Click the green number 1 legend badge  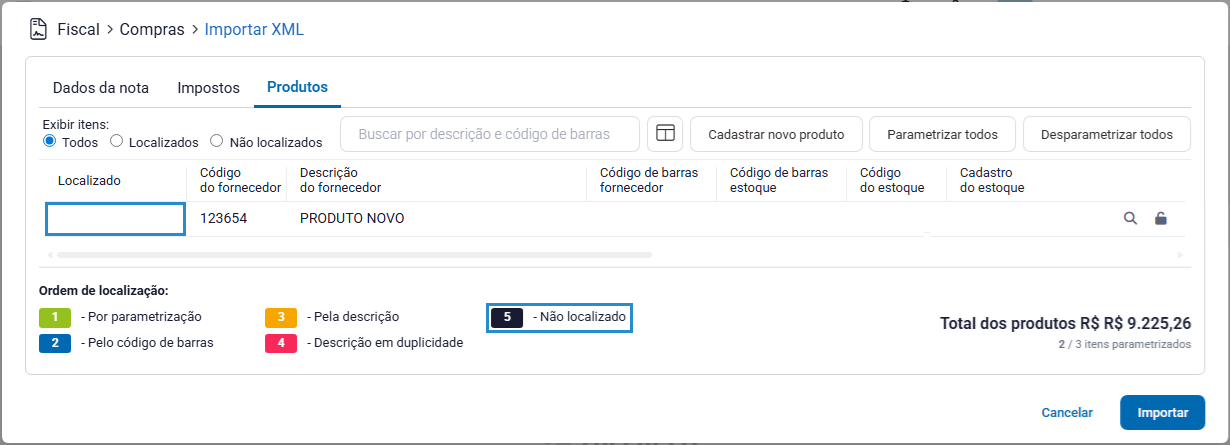pyautogui.click(x=55, y=317)
